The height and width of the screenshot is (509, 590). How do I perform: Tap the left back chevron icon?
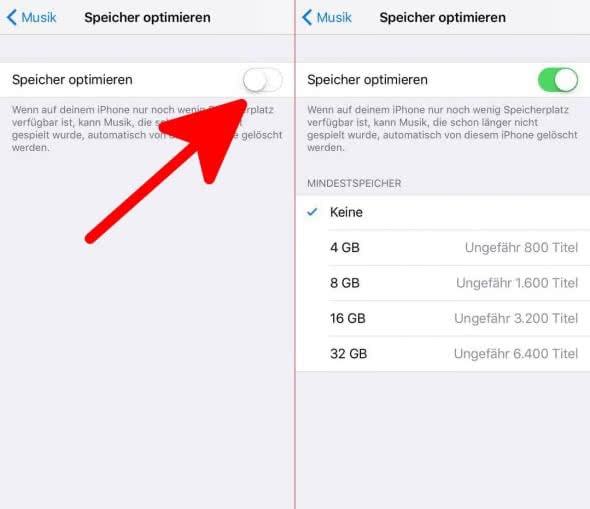pyautogui.click(x=12, y=17)
